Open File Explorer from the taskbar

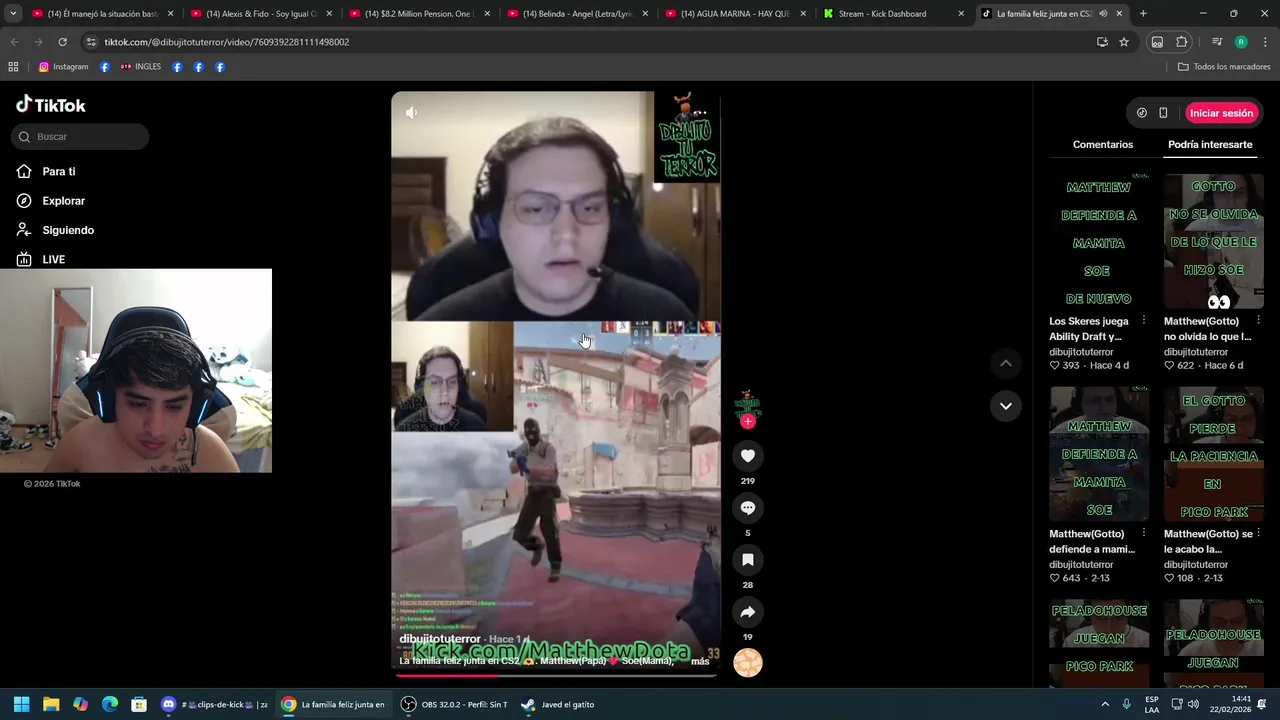[x=51, y=704]
